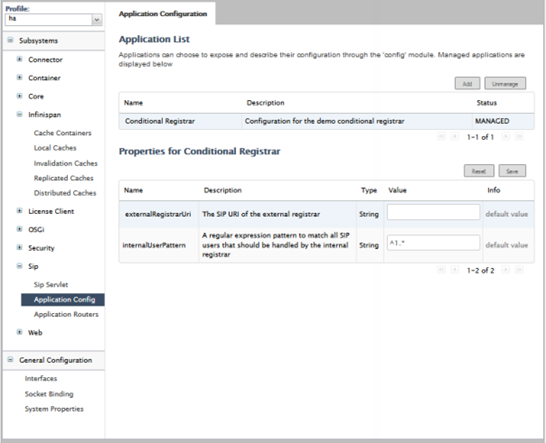Select Sip Servlet in the sidebar
Image resolution: width=546 pixels, height=443 pixels.
point(51,285)
